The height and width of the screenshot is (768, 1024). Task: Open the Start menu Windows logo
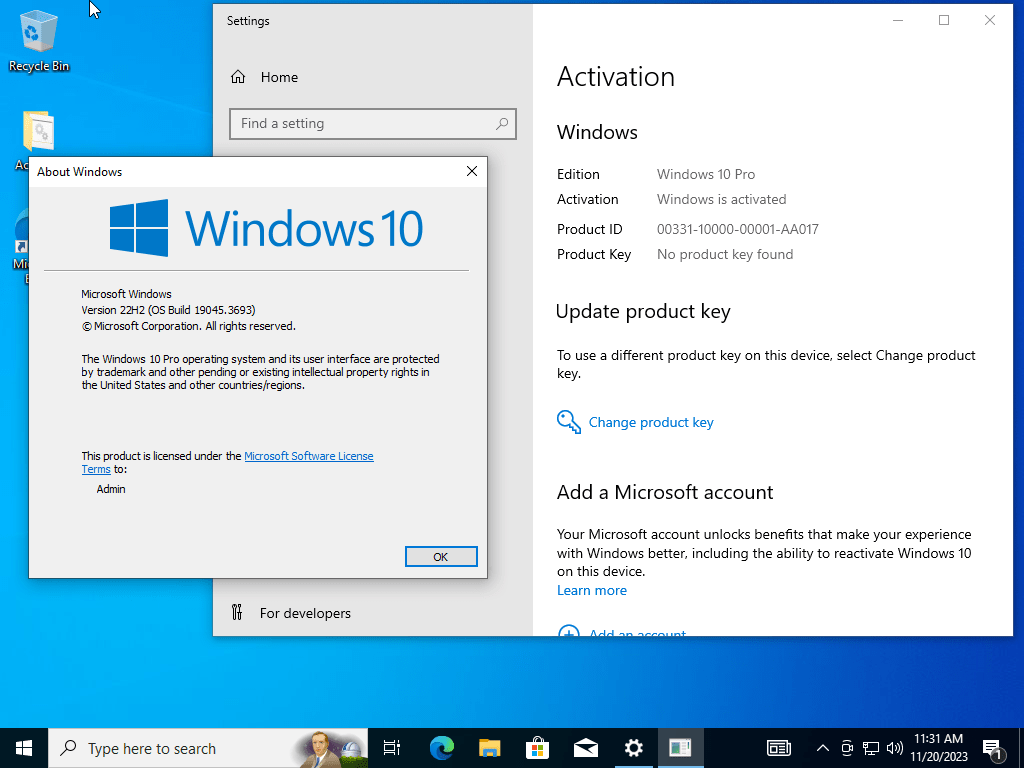pyautogui.click(x=24, y=748)
